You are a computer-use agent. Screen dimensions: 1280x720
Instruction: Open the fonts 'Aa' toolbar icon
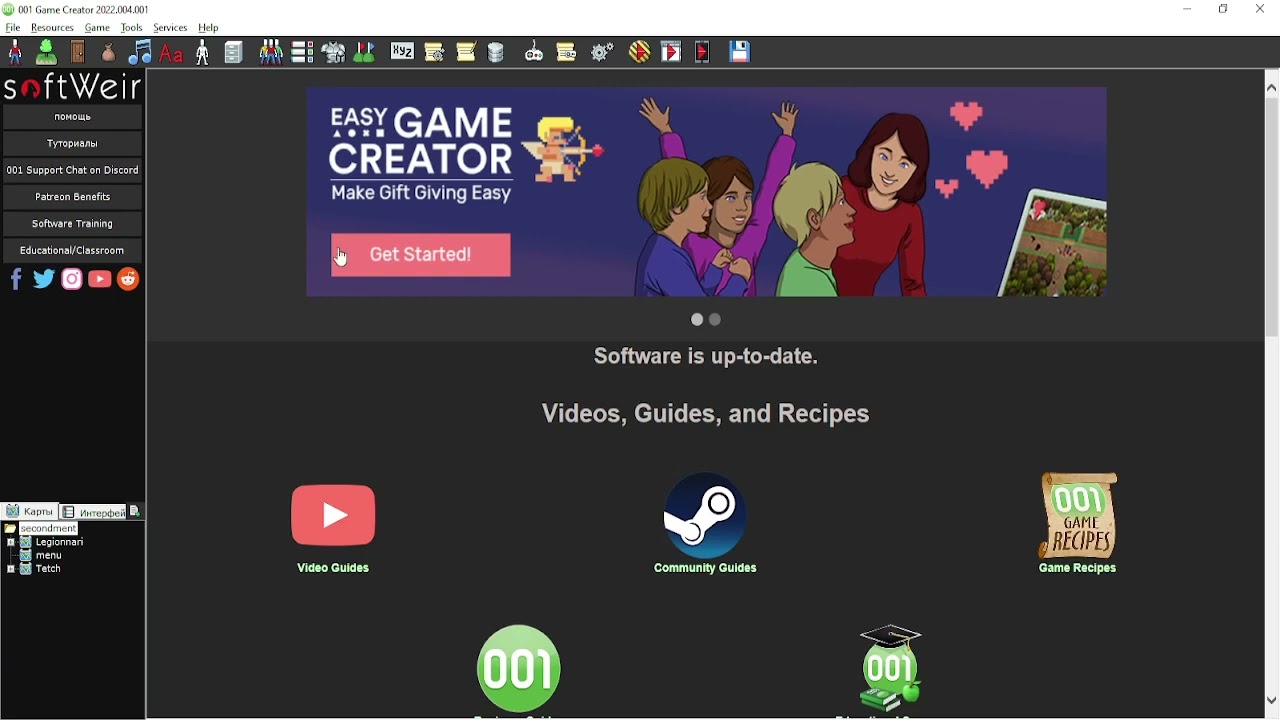coord(171,53)
